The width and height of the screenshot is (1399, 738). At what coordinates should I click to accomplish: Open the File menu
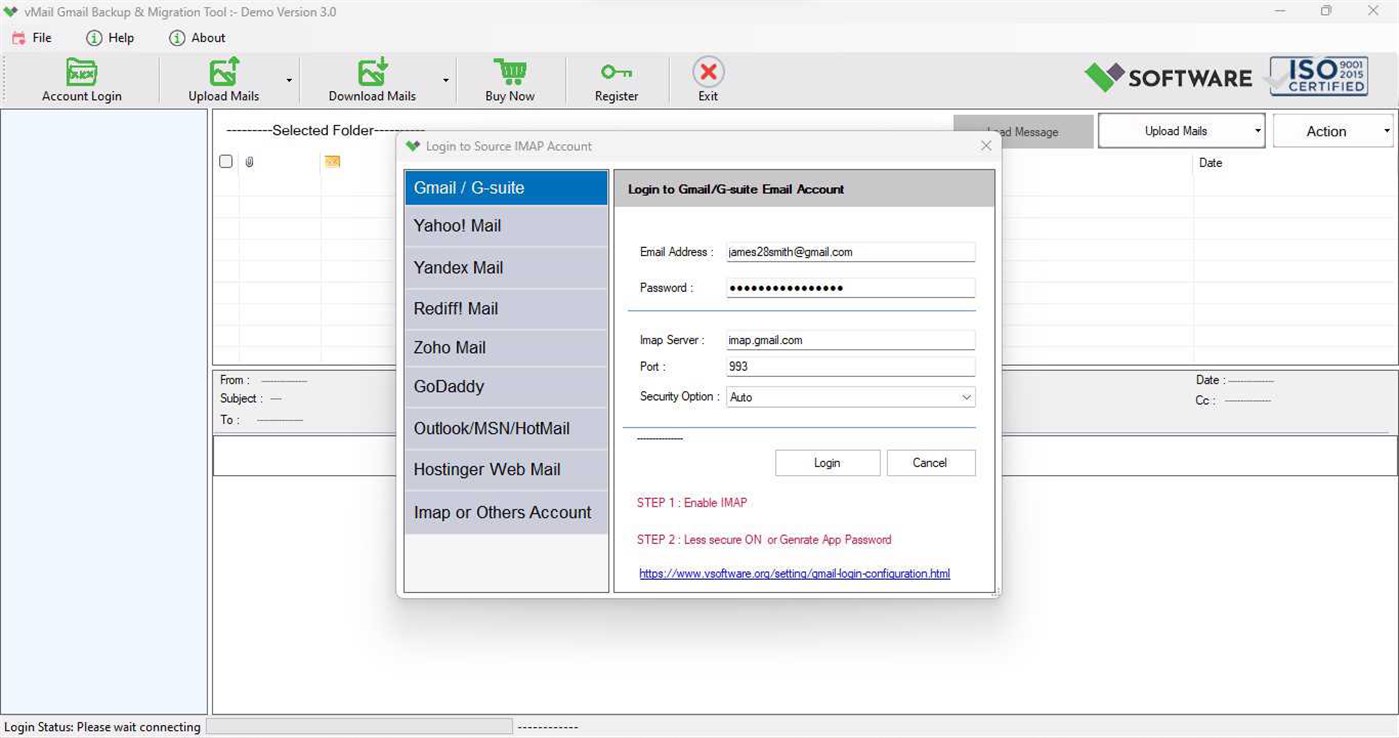click(42, 38)
